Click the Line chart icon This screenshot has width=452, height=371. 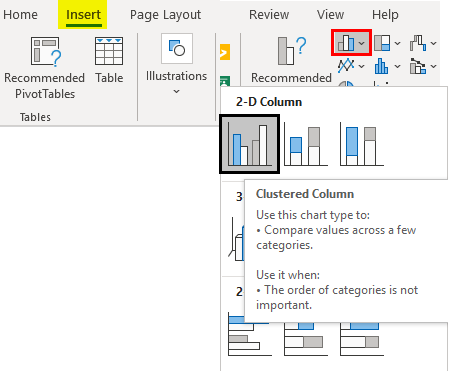pos(346,66)
